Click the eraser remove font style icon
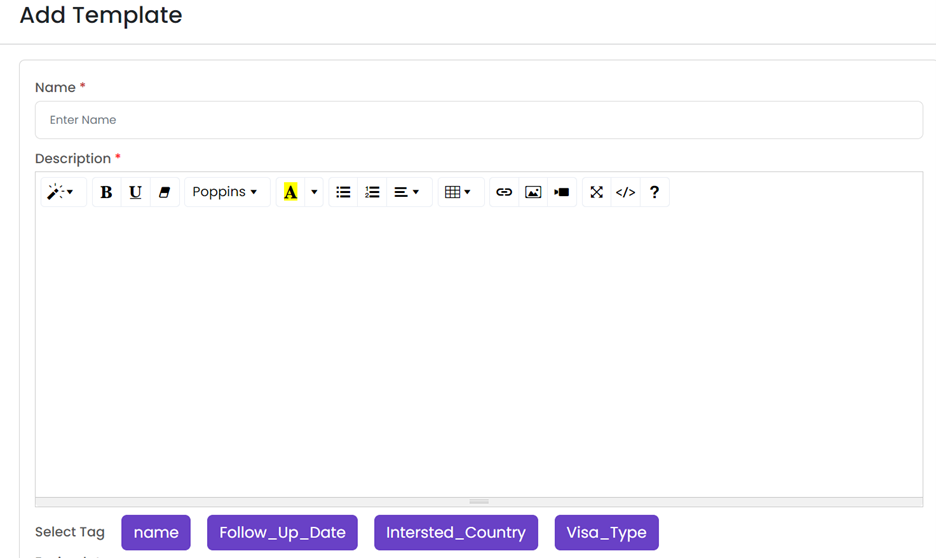This screenshot has width=936, height=558. [165, 192]
